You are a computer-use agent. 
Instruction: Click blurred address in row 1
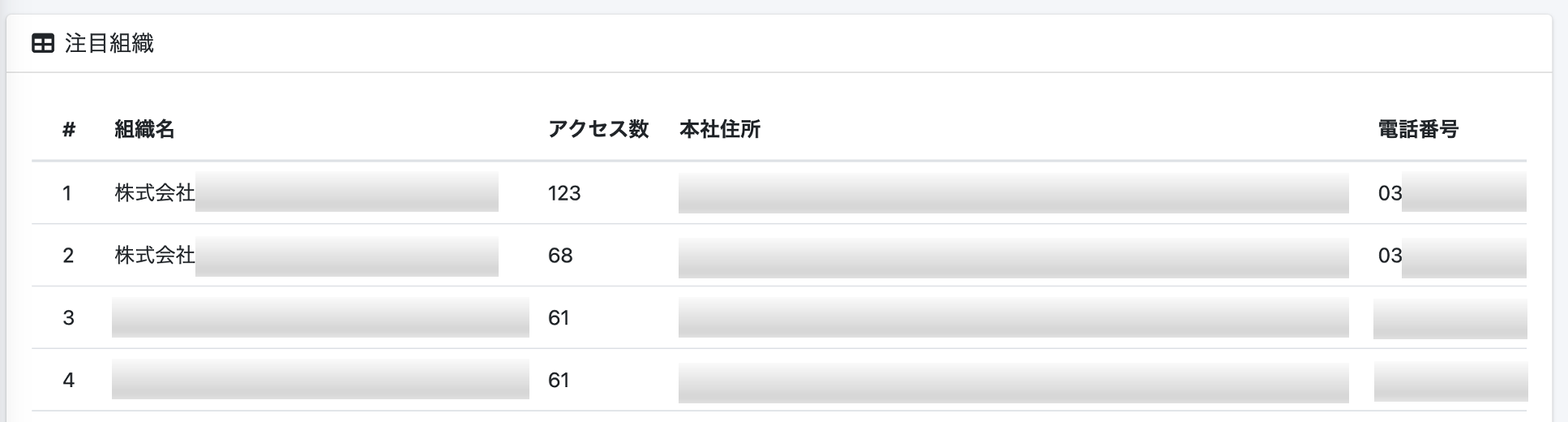(x=1013, y=192)
